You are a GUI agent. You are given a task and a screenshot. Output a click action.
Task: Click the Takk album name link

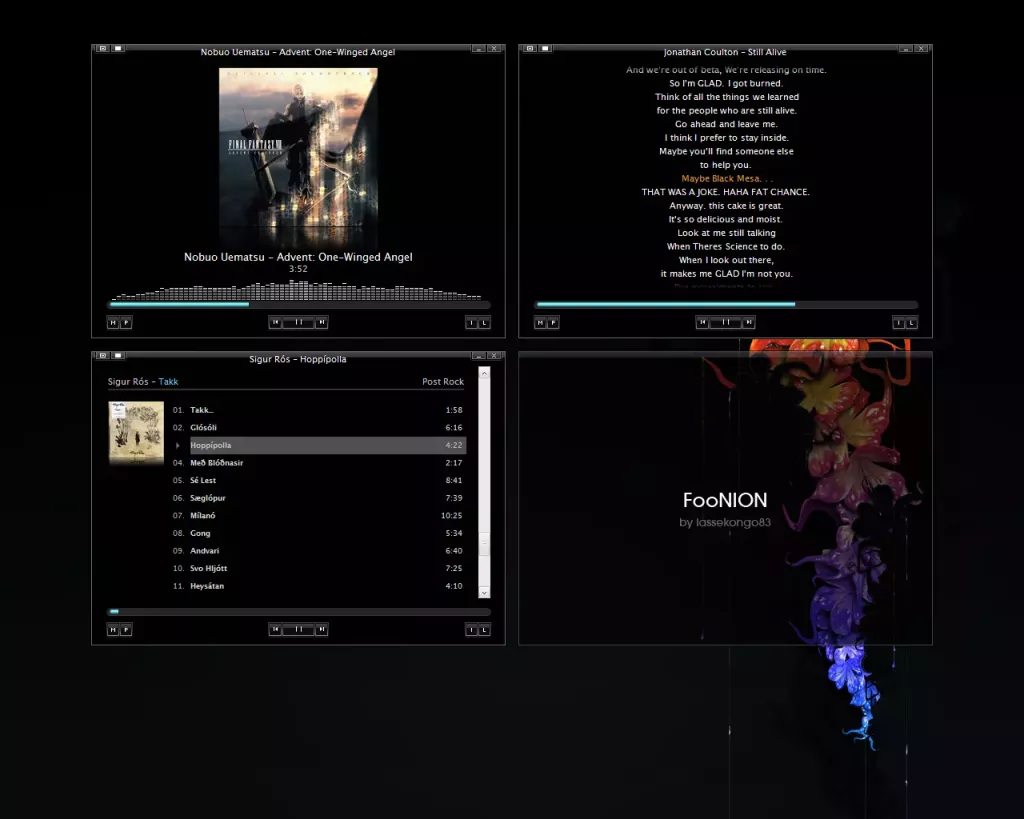click(x=168, y=382)
